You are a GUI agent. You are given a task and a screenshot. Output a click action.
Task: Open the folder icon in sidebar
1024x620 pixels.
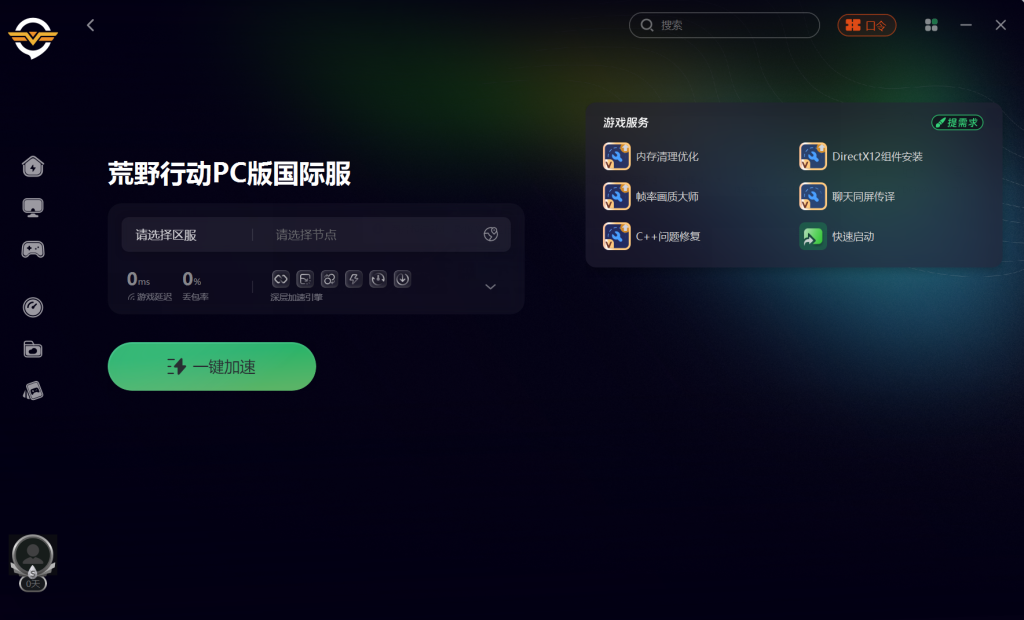(x=33, y=350)
